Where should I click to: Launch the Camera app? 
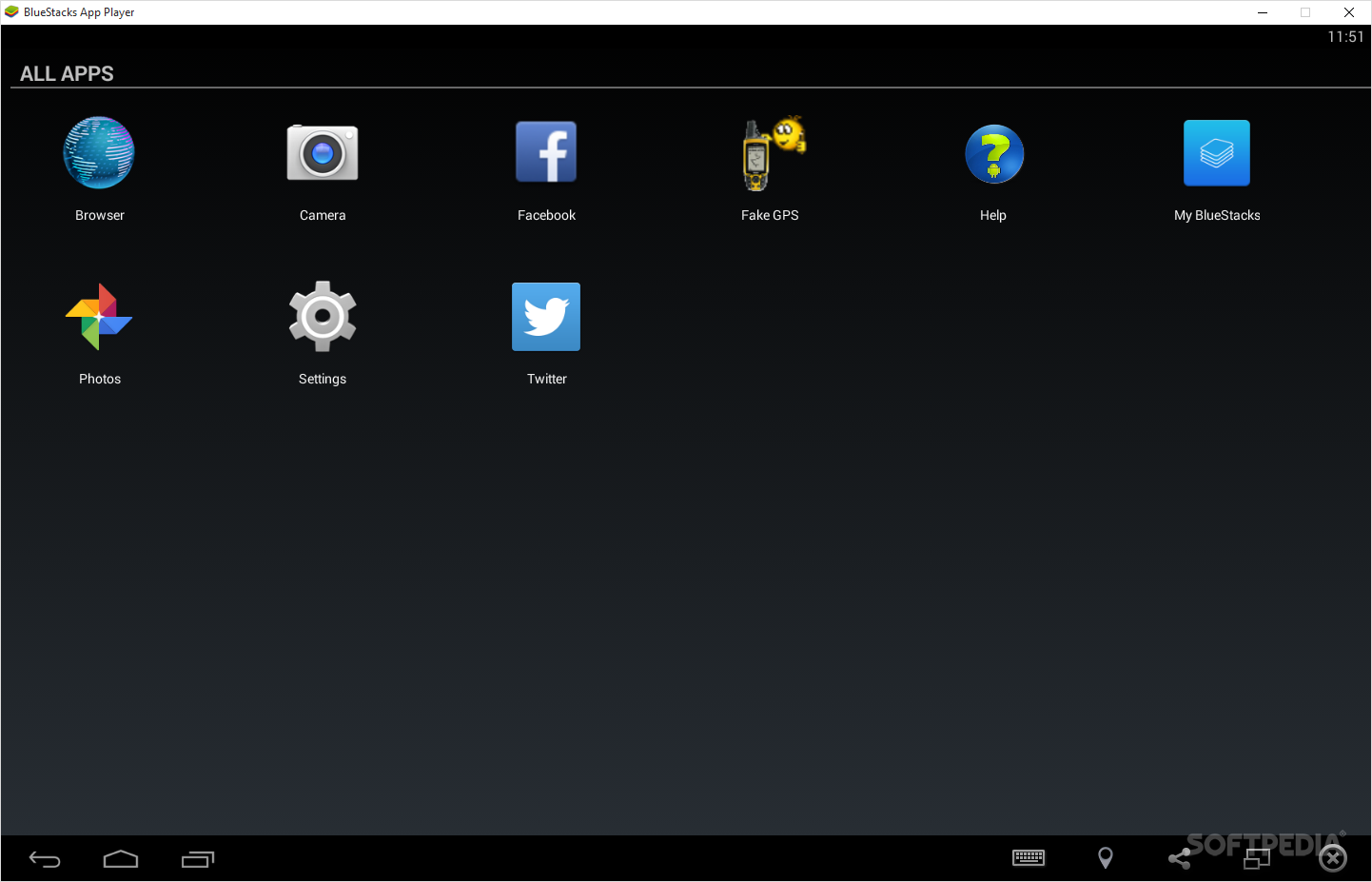pos(323,152)
